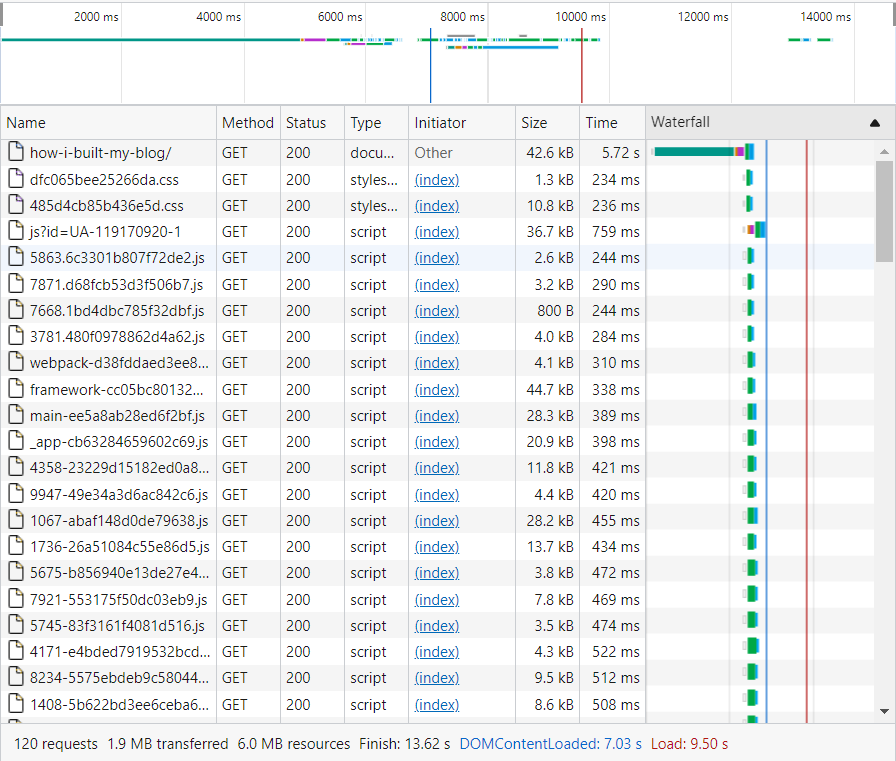Open (index) initiator link for 485d4cb85b436e5d.css

coord(437,206)
